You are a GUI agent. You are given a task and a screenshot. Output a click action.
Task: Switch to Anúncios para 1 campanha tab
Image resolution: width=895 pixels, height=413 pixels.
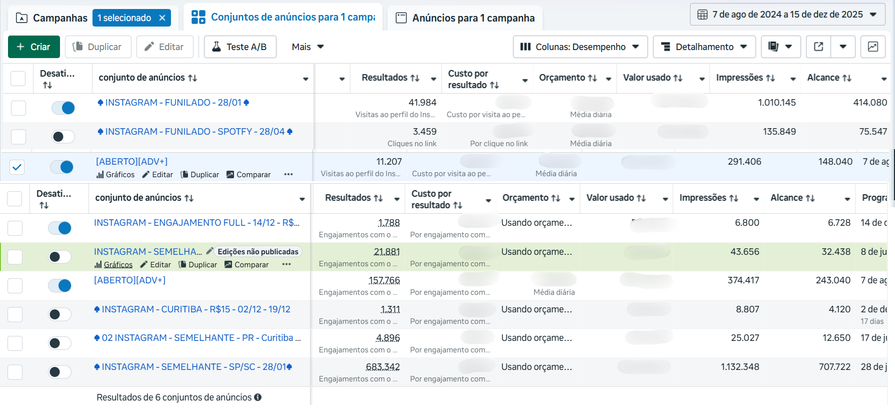click(465, 18)
